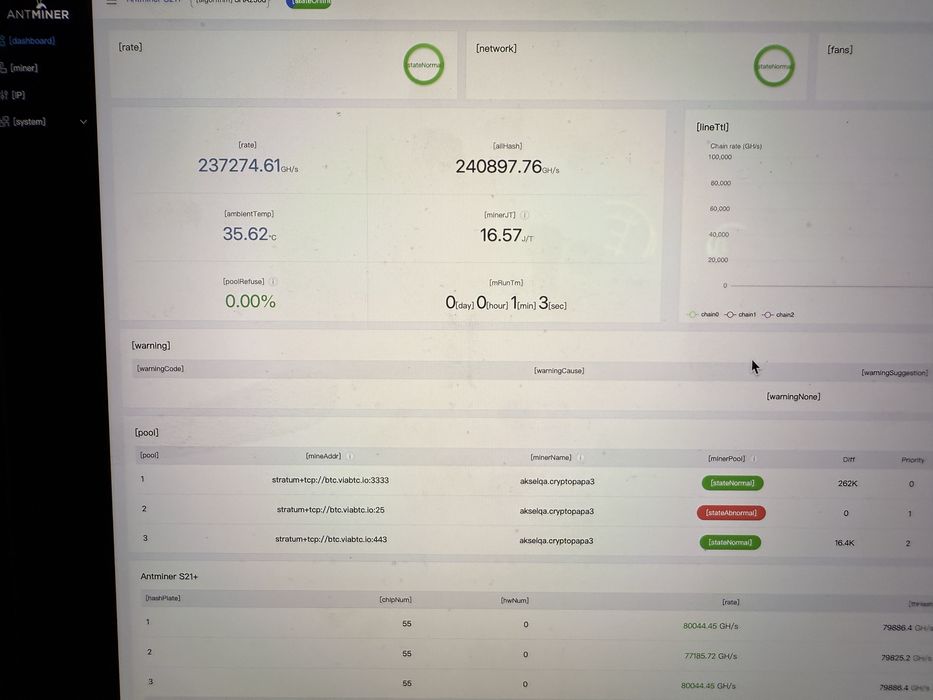Screen dimensions: 933x700
Task: Select ambient temperature 35.62 °C
Action: [249, 234]
